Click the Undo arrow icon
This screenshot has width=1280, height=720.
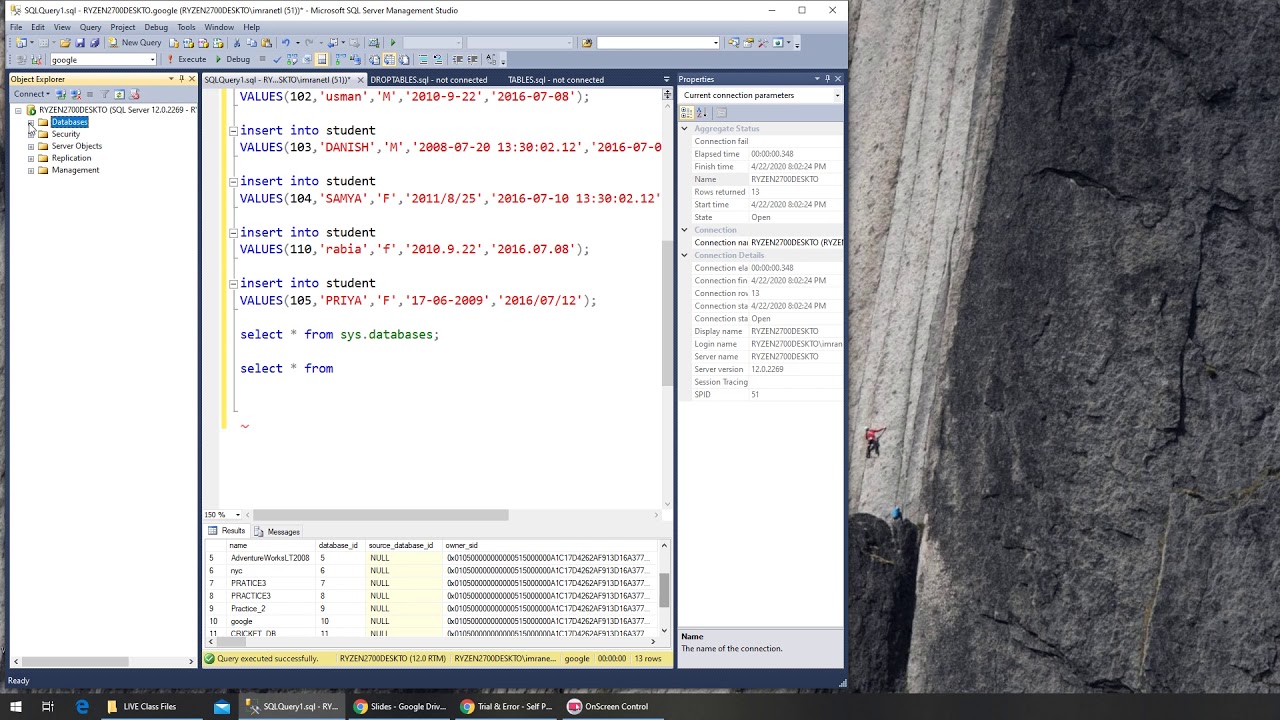click(286, 43)
